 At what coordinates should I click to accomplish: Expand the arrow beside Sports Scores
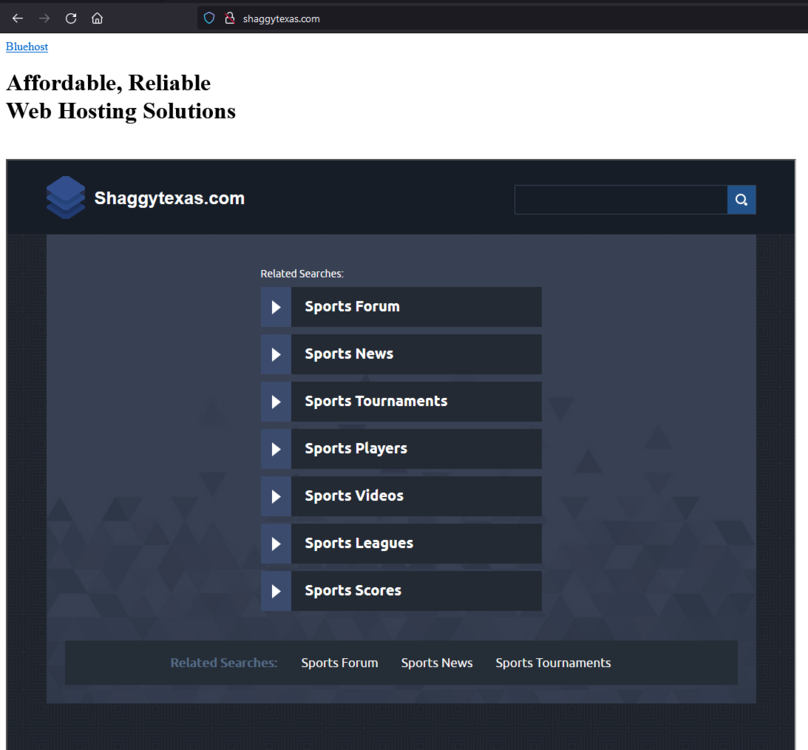pyautogui.click(x=275, y=591)
